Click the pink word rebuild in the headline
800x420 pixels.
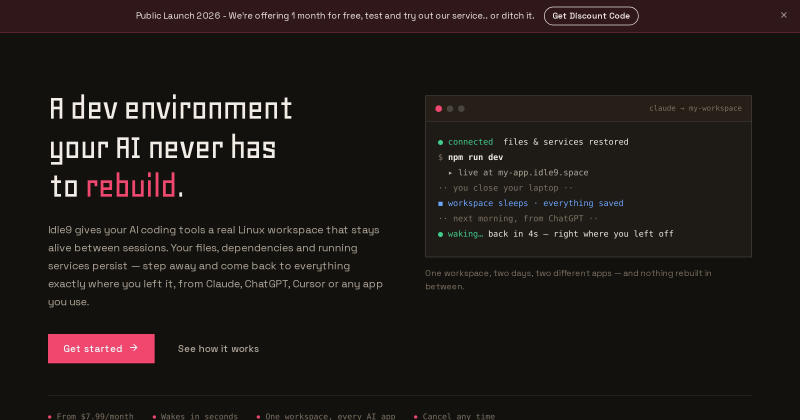[131, 186]
